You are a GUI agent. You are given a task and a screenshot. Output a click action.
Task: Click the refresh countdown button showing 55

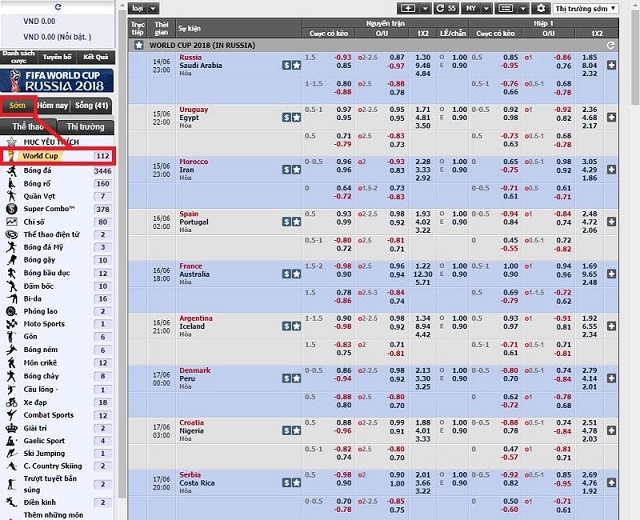pos(447,8)
